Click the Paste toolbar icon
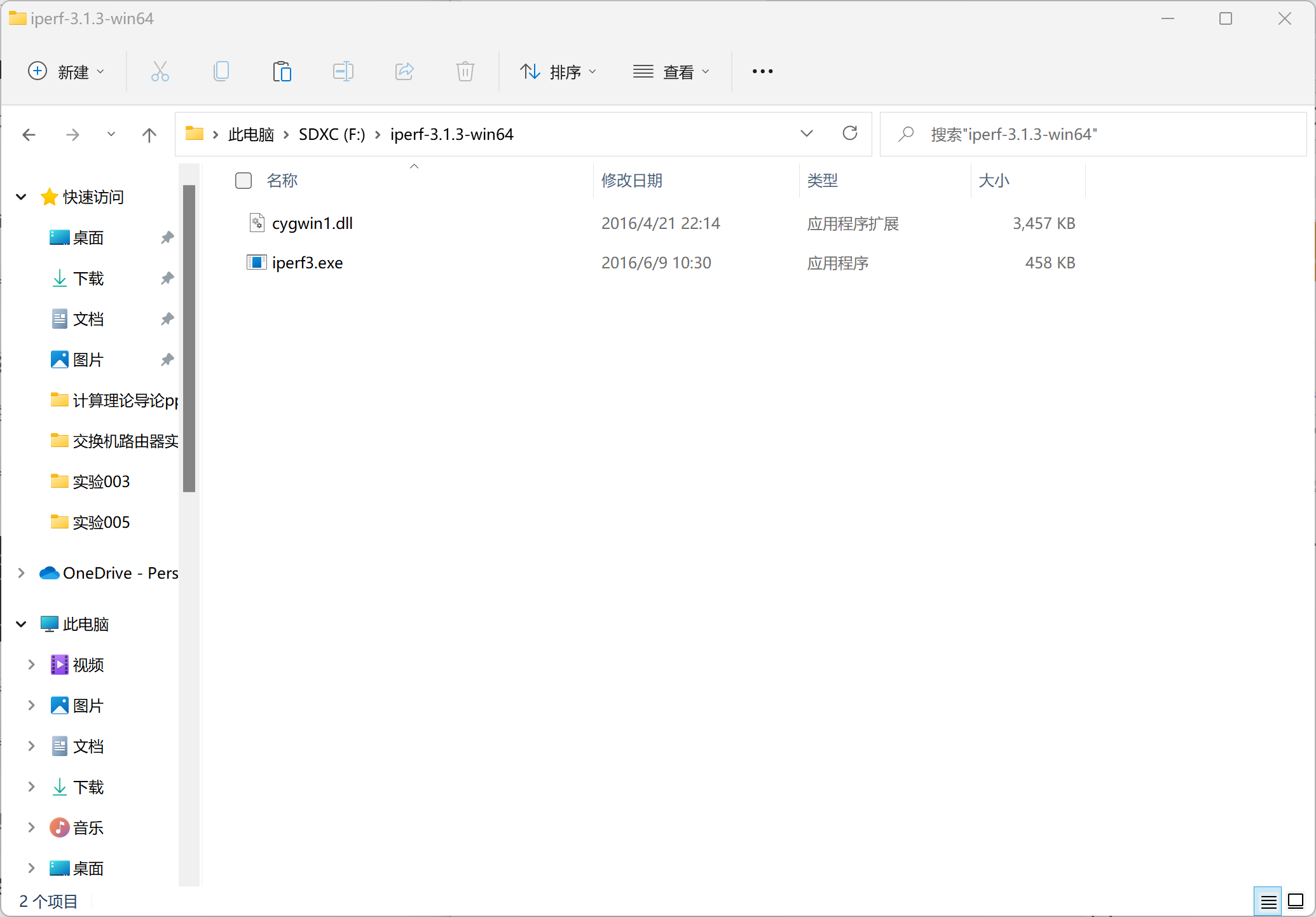Viewport: 1316px width, 917px height. [282, 71]
